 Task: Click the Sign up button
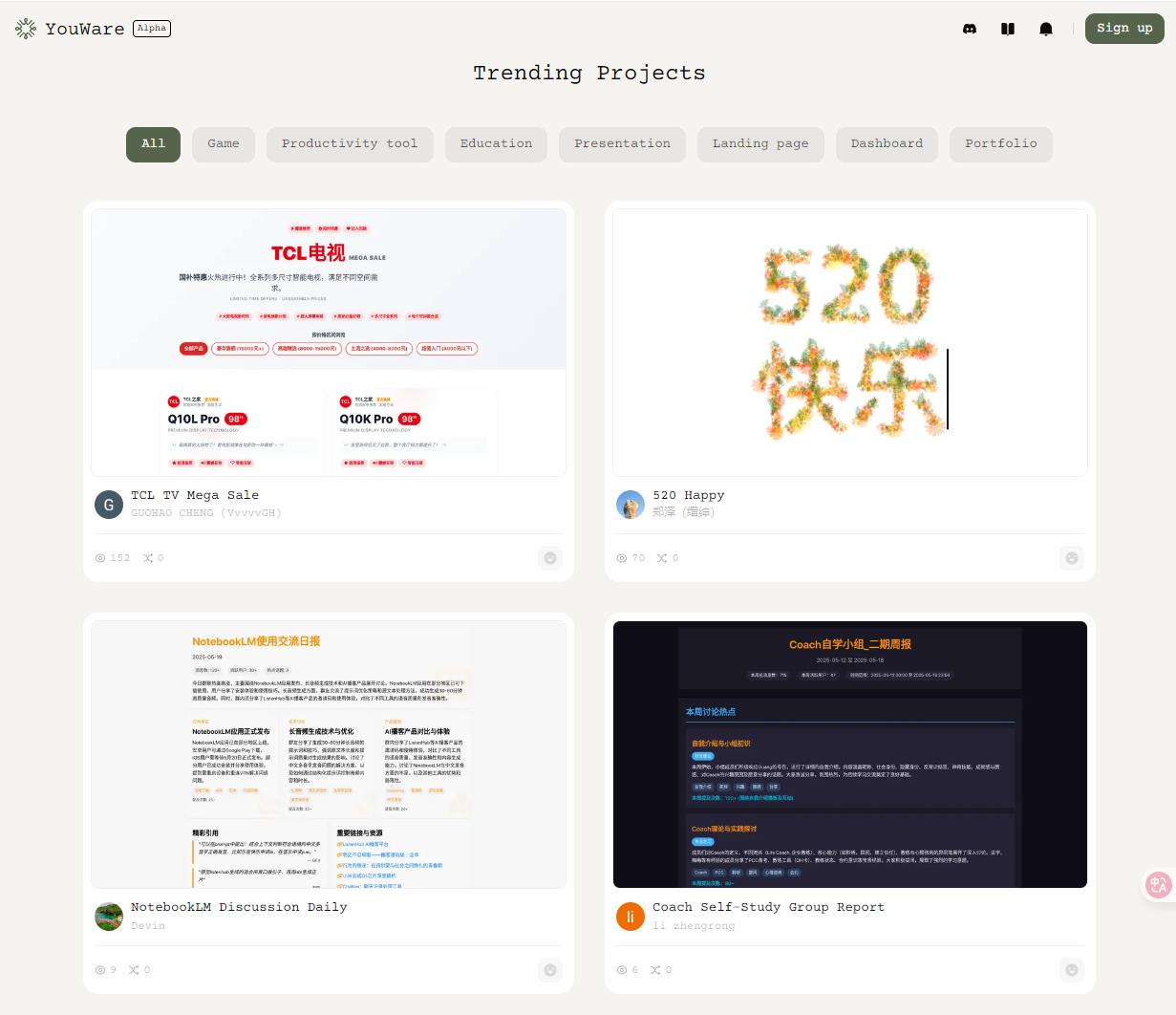click(1124, 29)
